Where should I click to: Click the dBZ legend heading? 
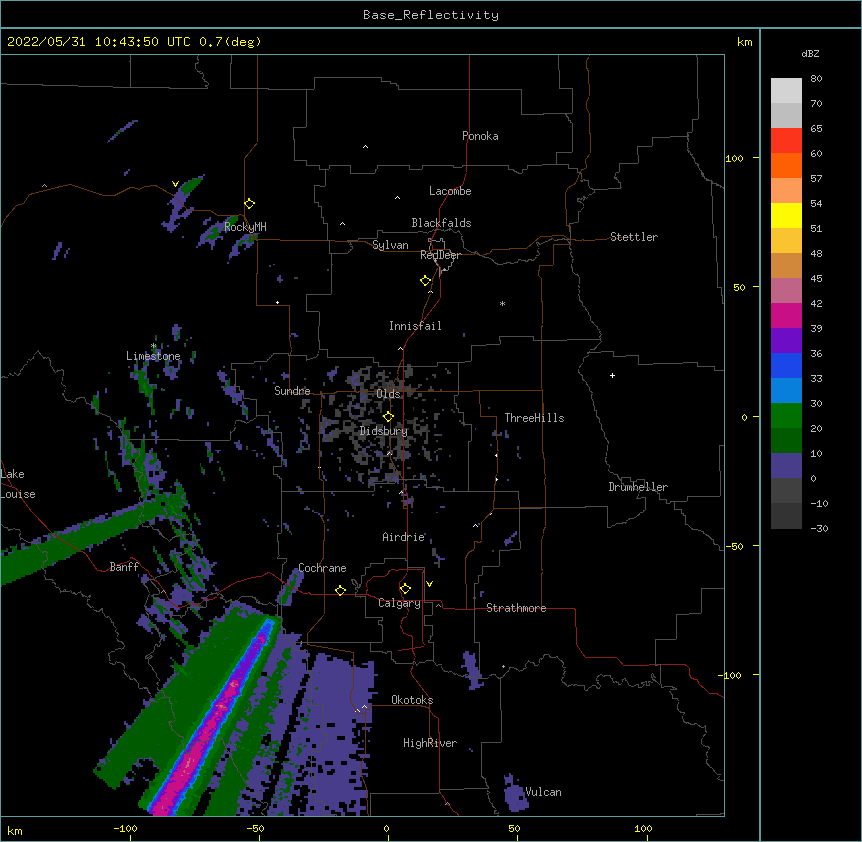(x=810, y=54)
